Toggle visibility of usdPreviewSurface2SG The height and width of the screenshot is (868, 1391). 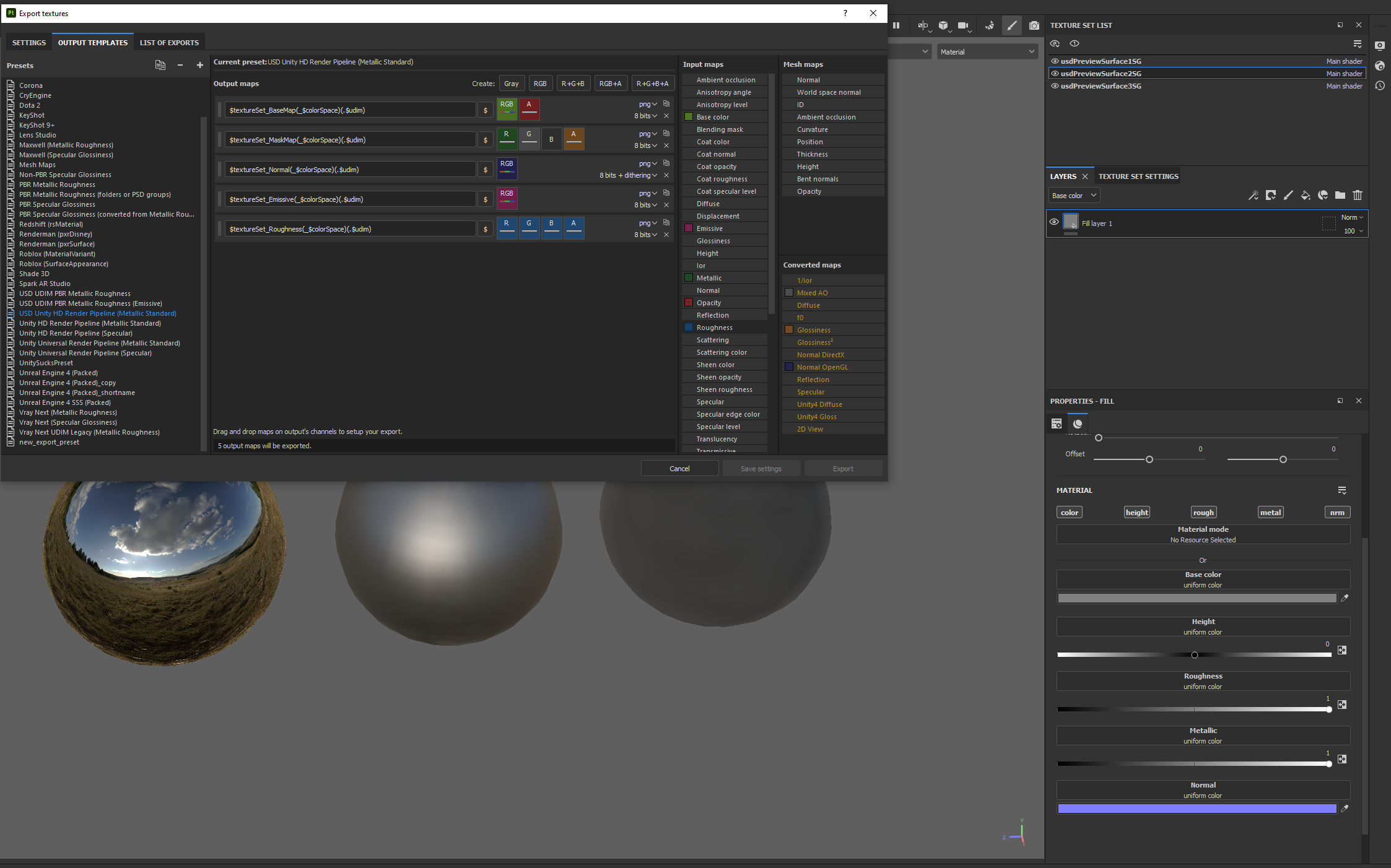tap(1055, 74)
